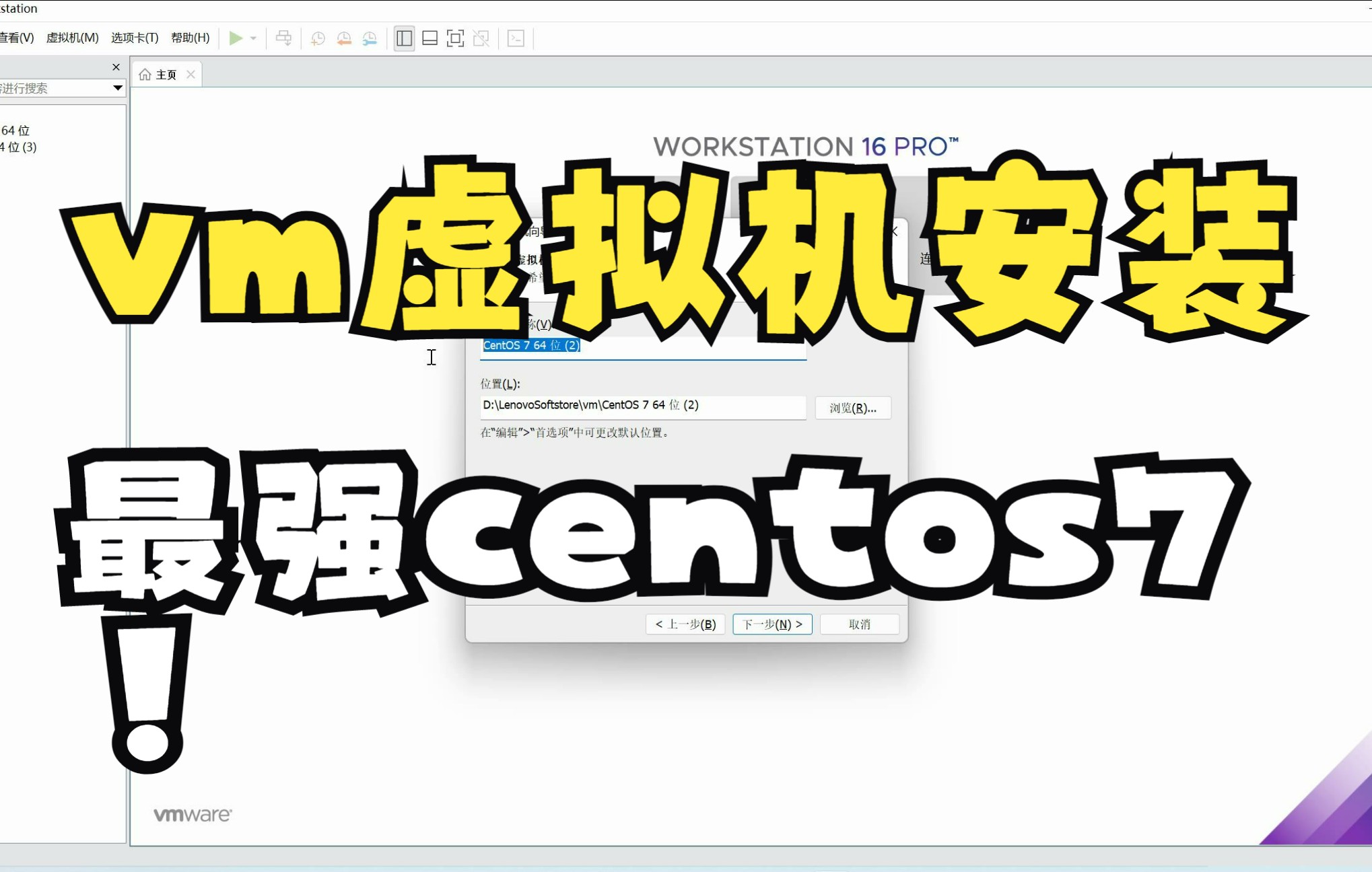The image size is (1372, 872).
Task: Click the power on virtual machine green play icon
Action: click(237, 38)
